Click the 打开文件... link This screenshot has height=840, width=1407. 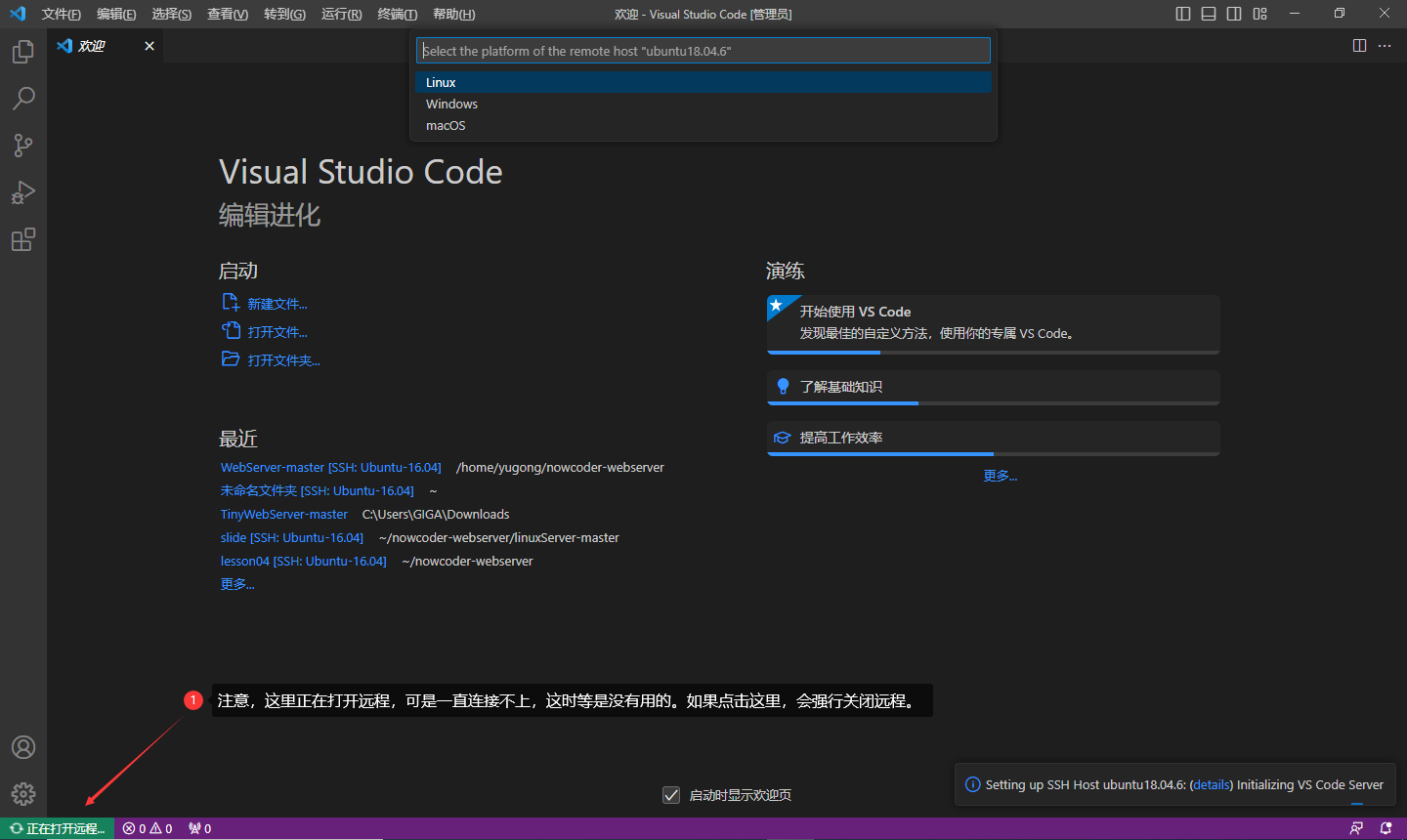click(277, 332)
